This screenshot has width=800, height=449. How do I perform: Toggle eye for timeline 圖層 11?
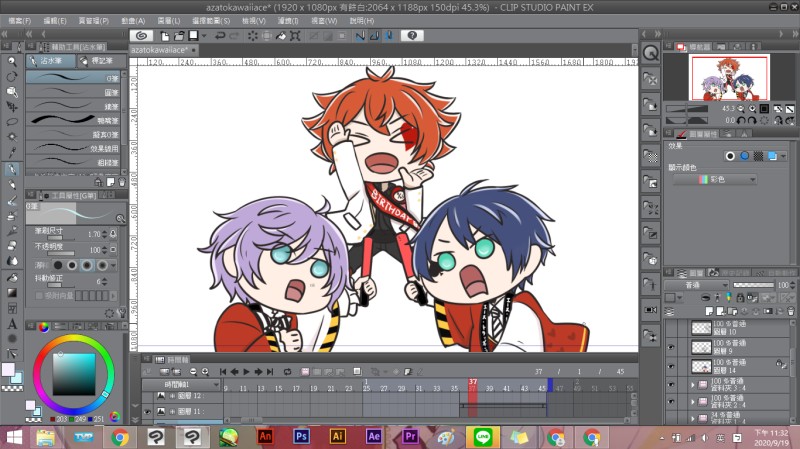147,411
